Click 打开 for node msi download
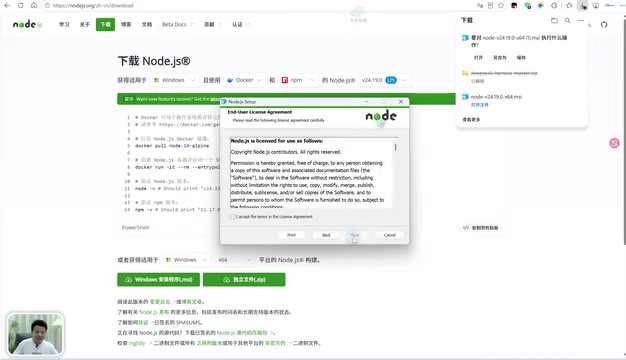 pos(478,58)
